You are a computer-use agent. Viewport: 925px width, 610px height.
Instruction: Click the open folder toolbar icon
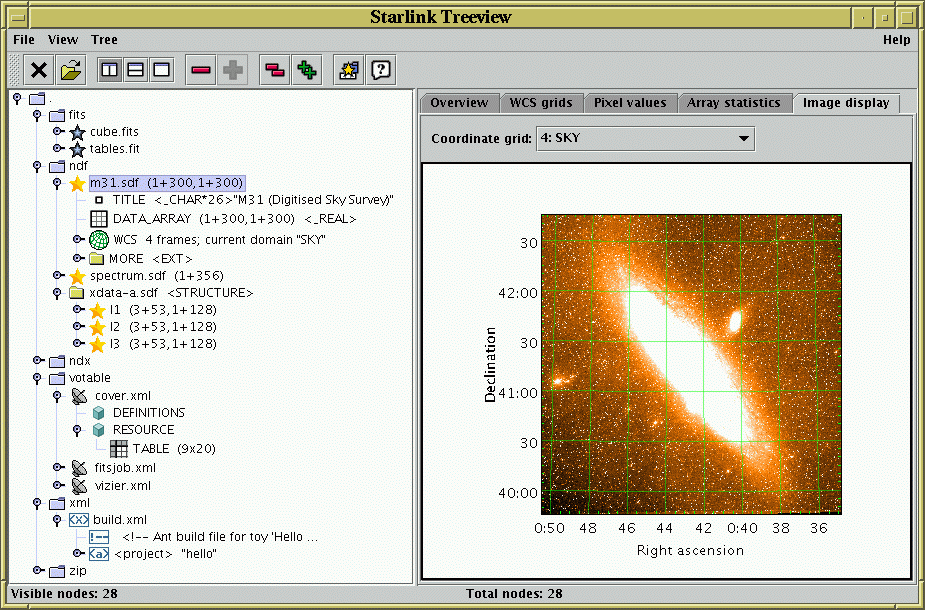tap(71, 70)
